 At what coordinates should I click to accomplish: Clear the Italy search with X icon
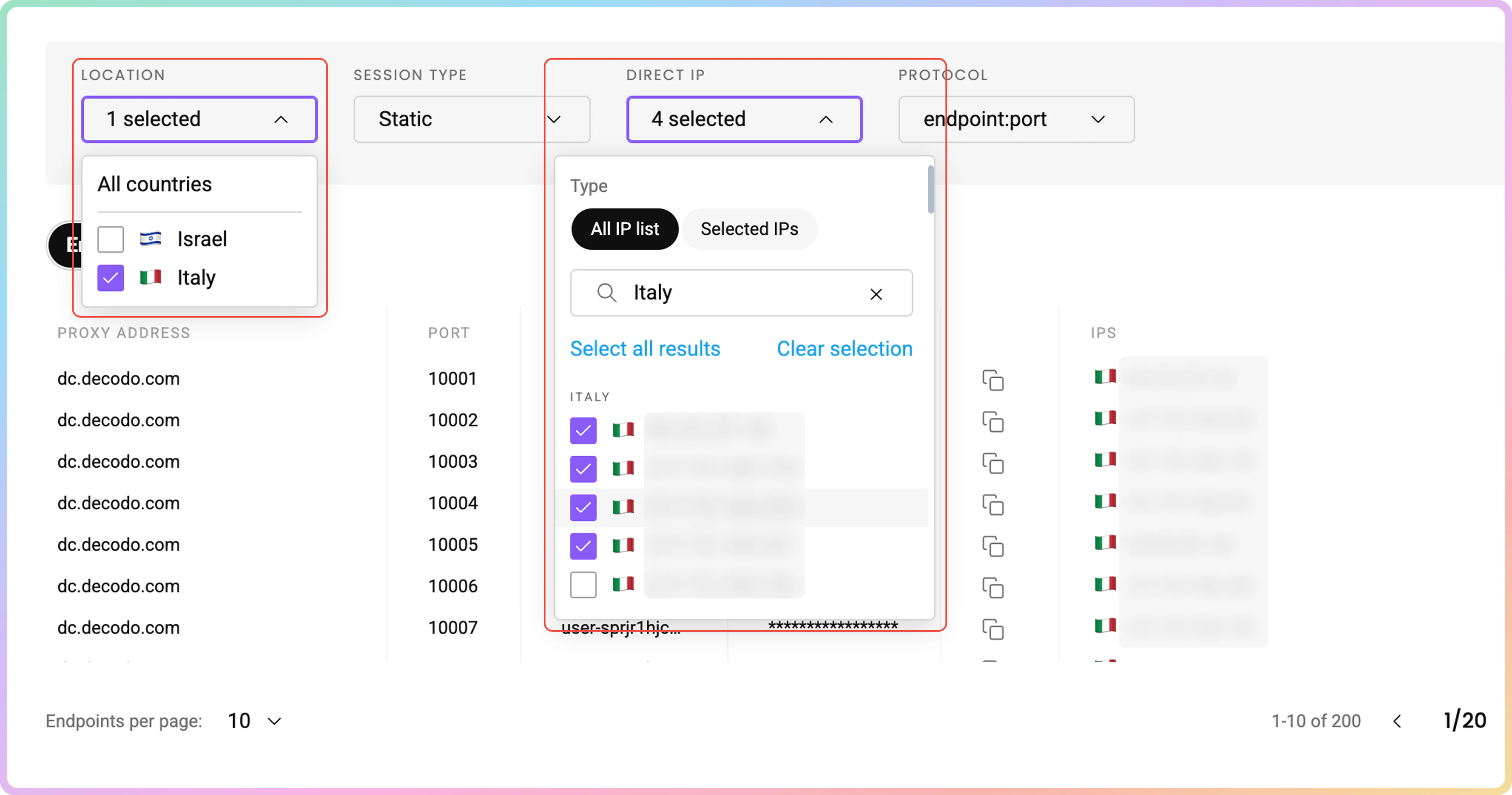876,294
